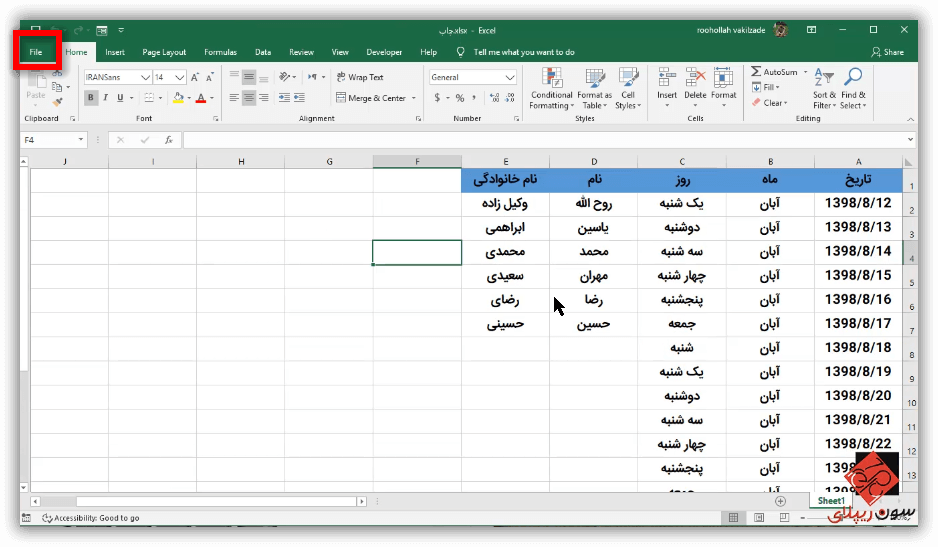The image size is (938, 547).
Task: Open the Name Box dropdown arrow
Action: (x=80, y=140)
